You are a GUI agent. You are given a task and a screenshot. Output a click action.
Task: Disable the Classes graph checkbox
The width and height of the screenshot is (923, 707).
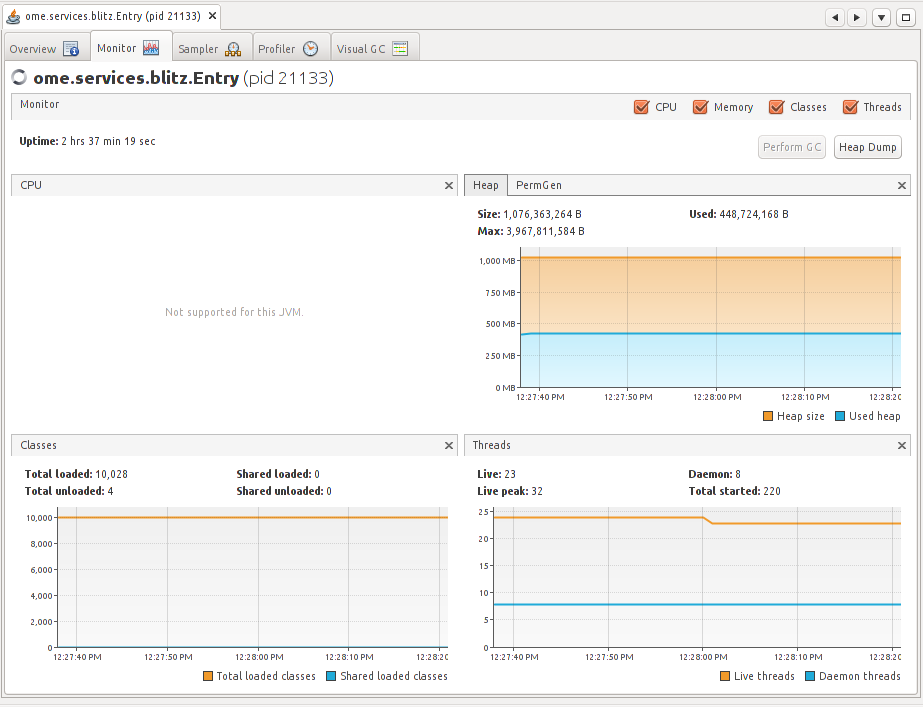pos(775,107)
